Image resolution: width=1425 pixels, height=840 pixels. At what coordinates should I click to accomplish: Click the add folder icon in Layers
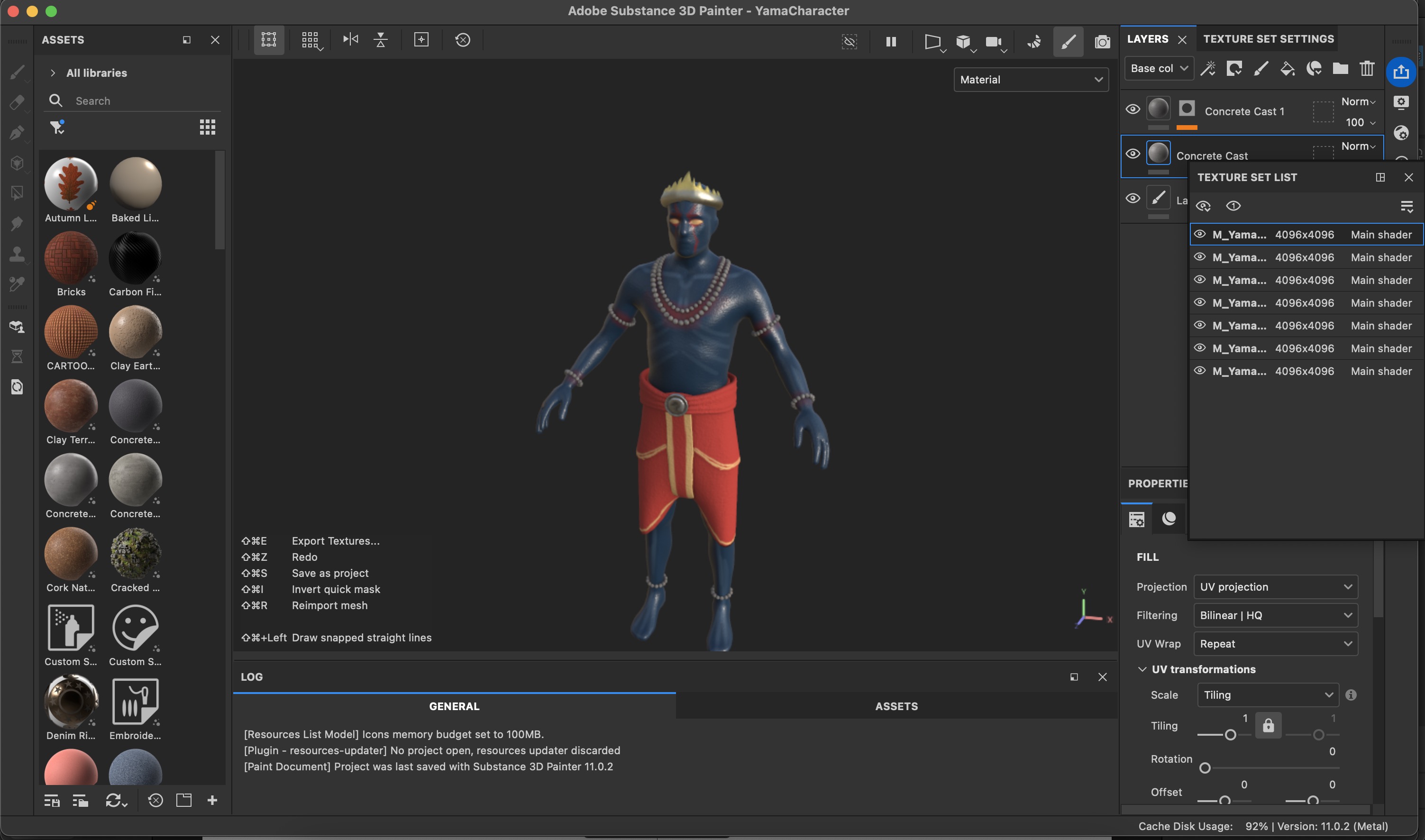(1340, 69)
